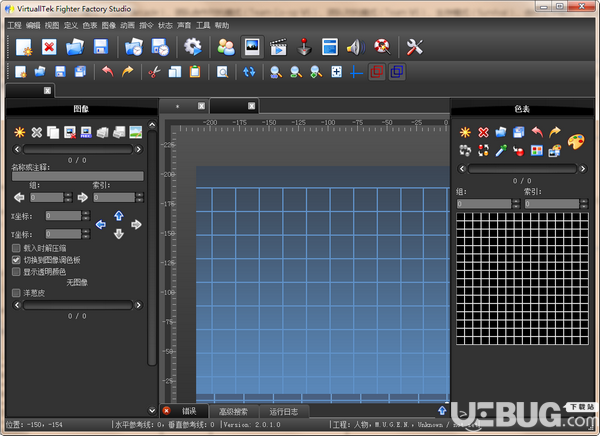The height and width of the screenshot is (436, 600).
Task: Click the floppy disk with clock icon
Action: 160,47
